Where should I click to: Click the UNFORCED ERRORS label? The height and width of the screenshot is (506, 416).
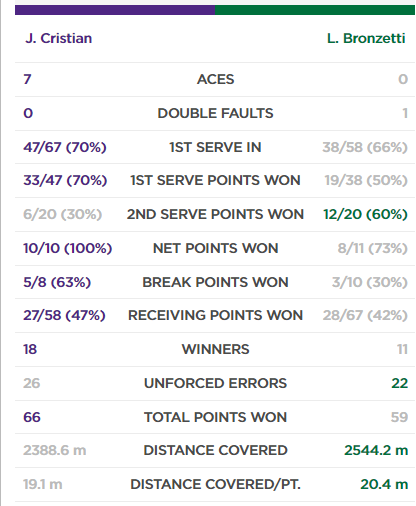[215, 383]
